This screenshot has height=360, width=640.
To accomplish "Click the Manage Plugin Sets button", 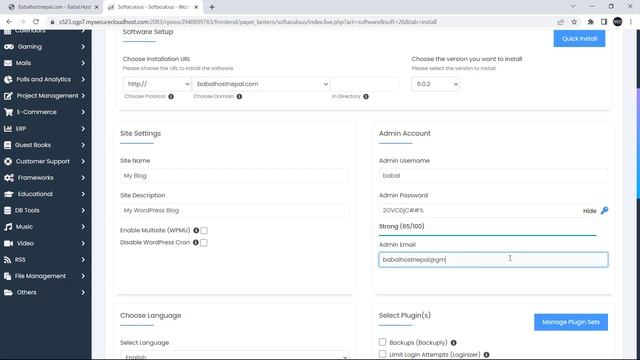I will [571, 322].
